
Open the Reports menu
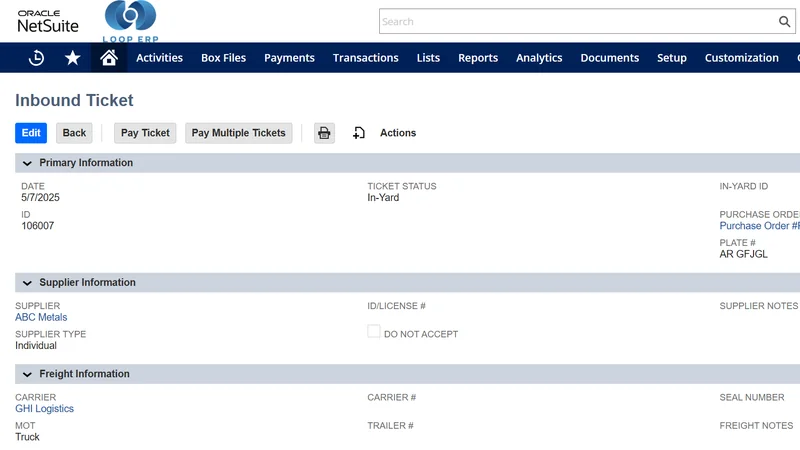pyautogui.click(x=478, y=58)
